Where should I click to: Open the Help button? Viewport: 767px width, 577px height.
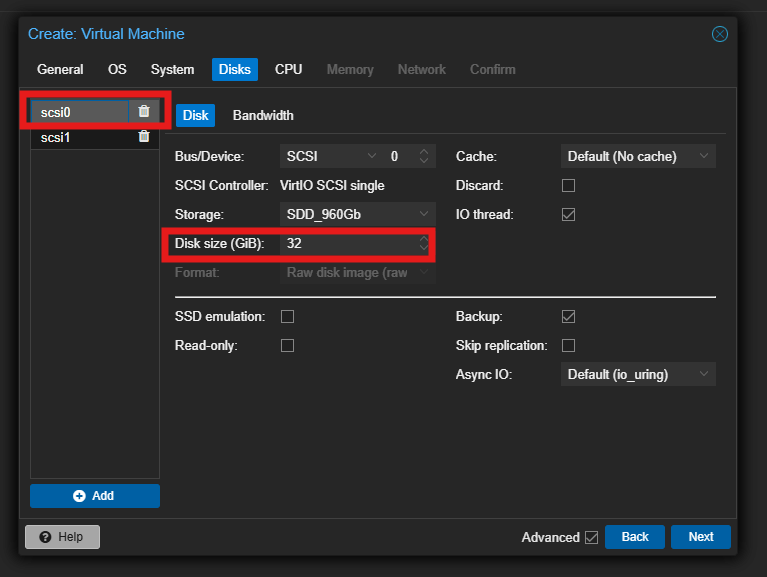coord(63,537)
